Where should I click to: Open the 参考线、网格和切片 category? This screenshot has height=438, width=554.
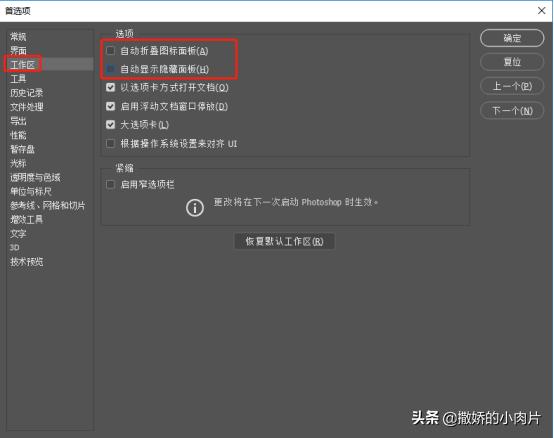pyautogui.click(x=48, y=206)
